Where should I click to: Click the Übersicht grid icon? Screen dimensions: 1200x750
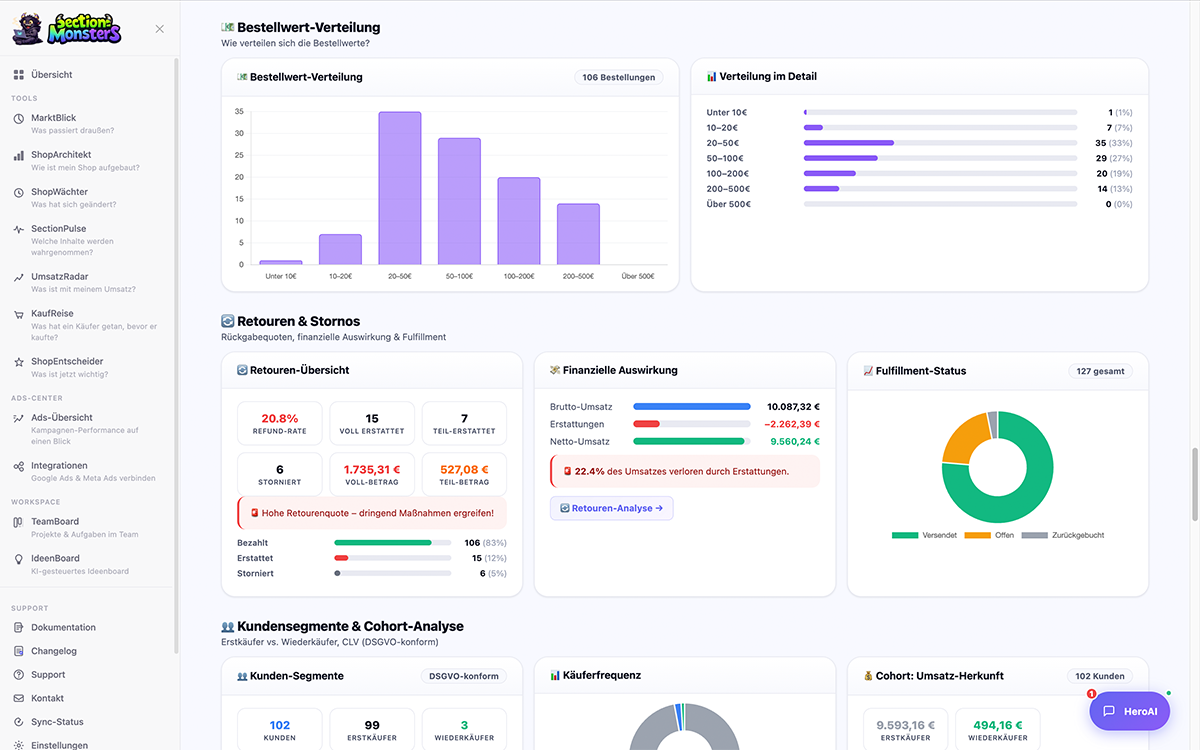click(x=19, y=75)
